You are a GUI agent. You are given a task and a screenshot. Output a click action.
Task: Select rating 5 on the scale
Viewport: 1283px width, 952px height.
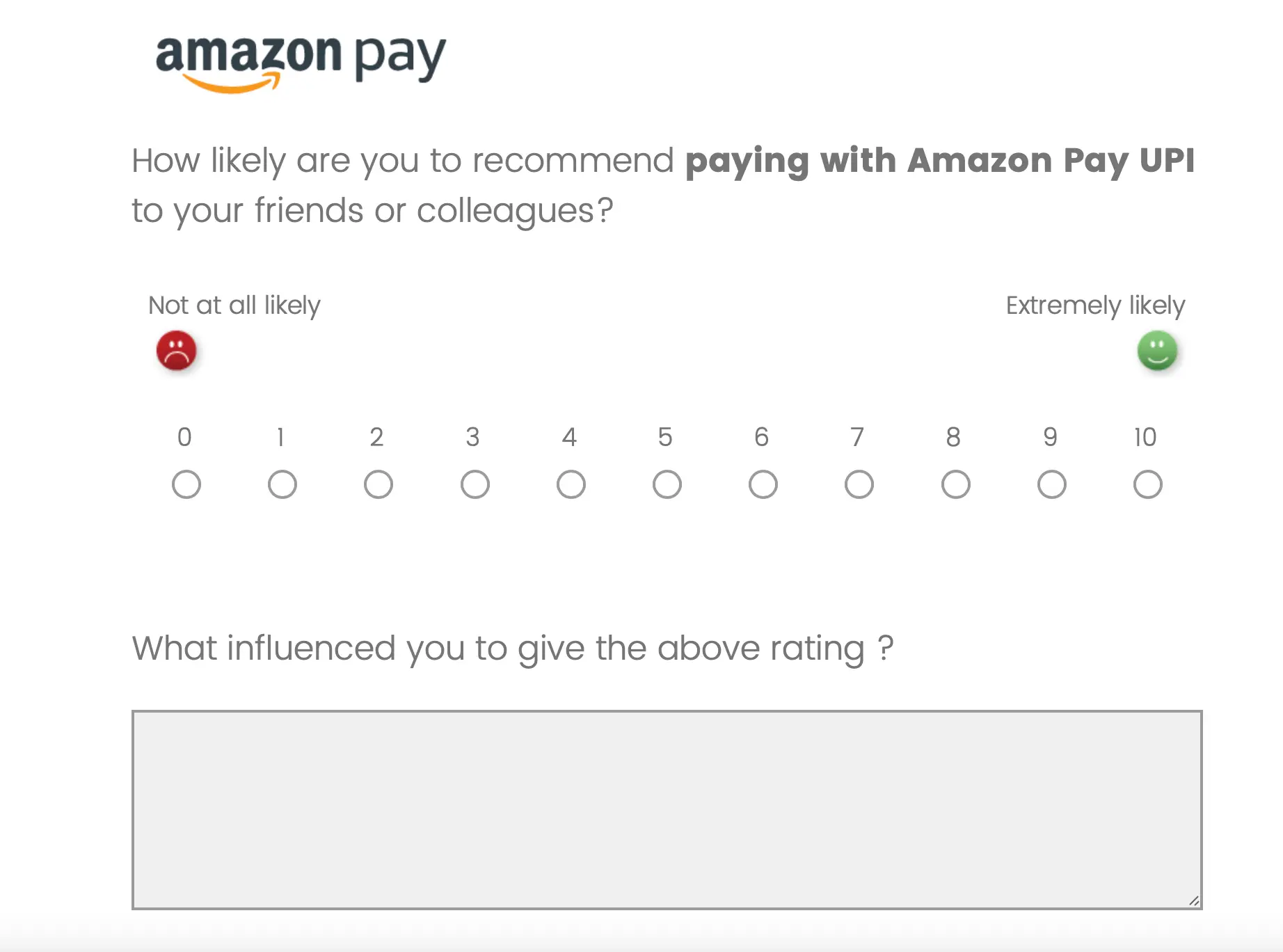pyautogui.click(x=667, y=483)
